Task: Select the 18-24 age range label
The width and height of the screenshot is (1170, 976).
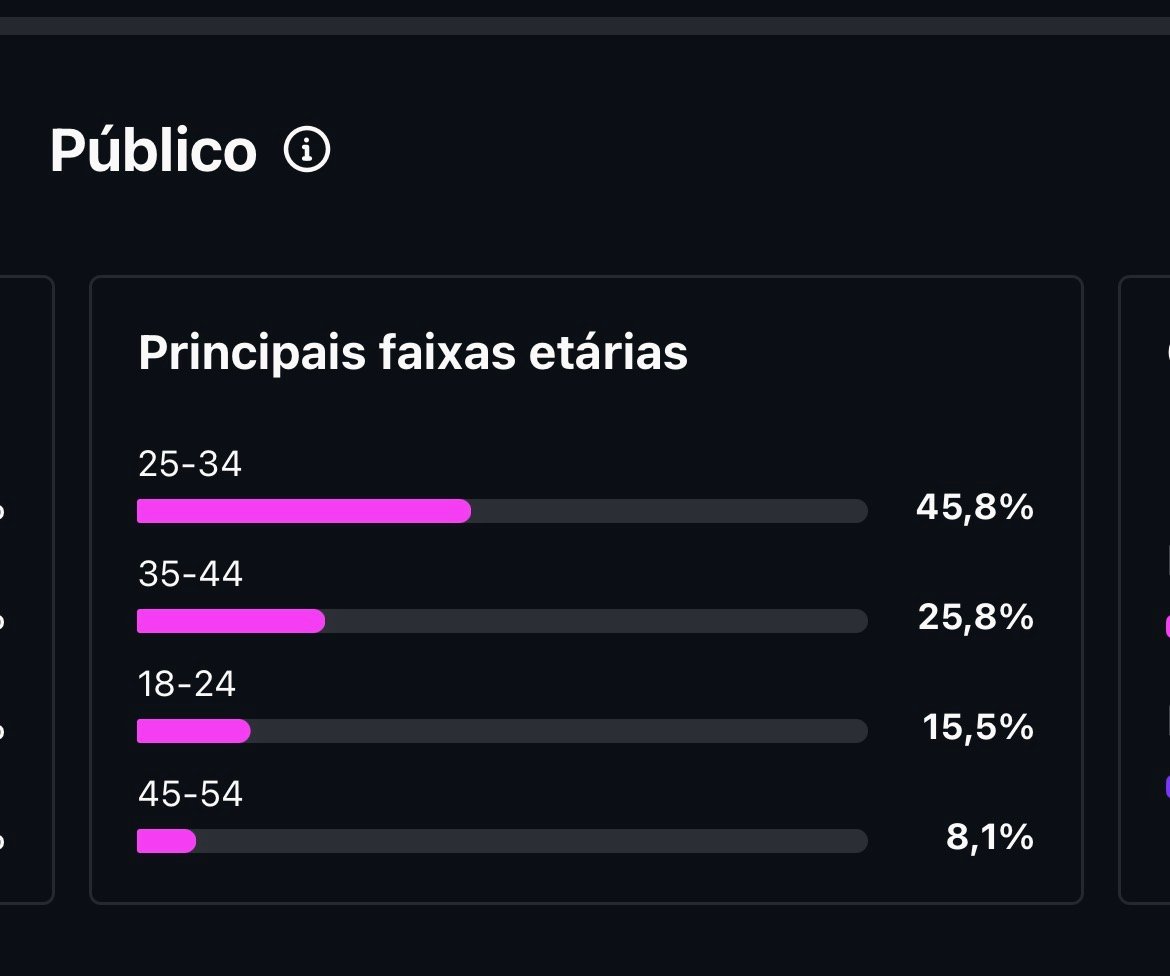Action: (x=187, y=685)
